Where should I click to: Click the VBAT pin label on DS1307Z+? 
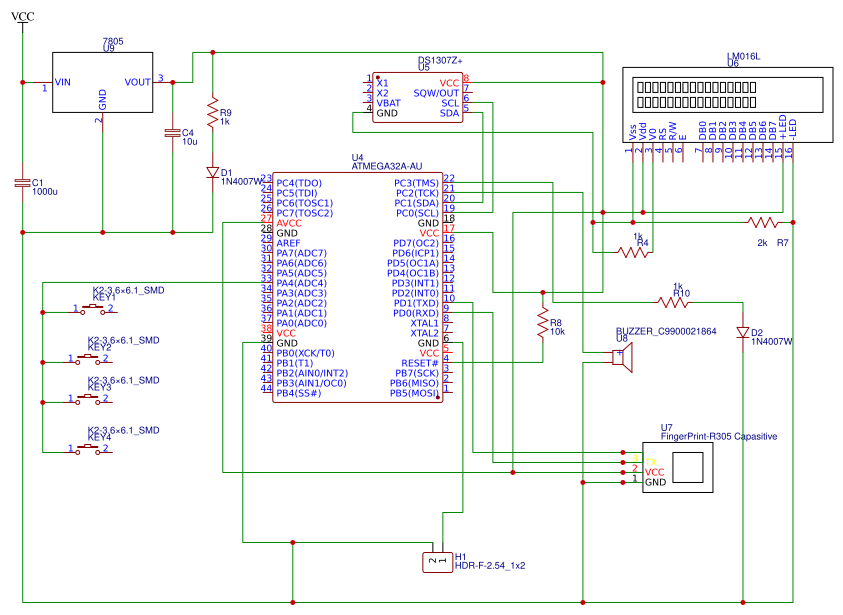point(389,103)
